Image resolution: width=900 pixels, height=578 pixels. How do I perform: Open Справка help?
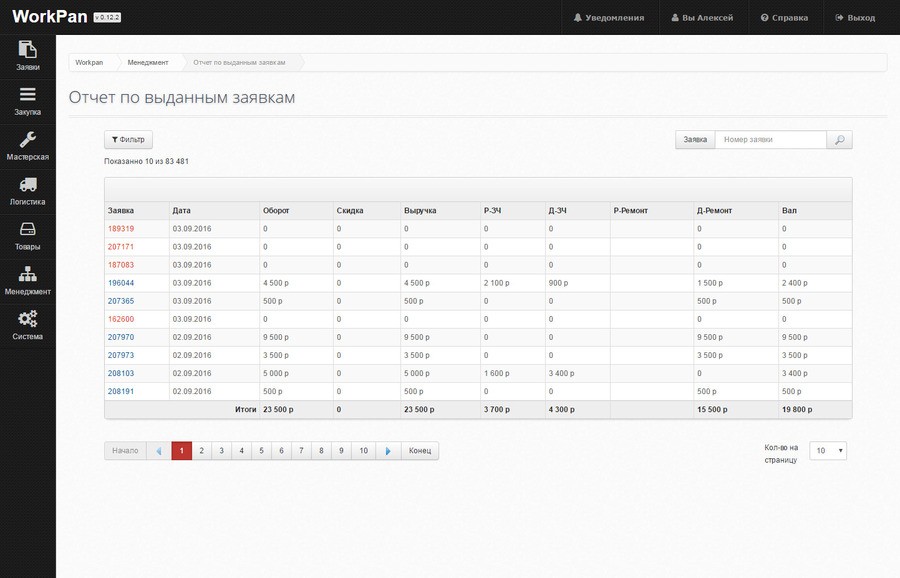(784, 18)
